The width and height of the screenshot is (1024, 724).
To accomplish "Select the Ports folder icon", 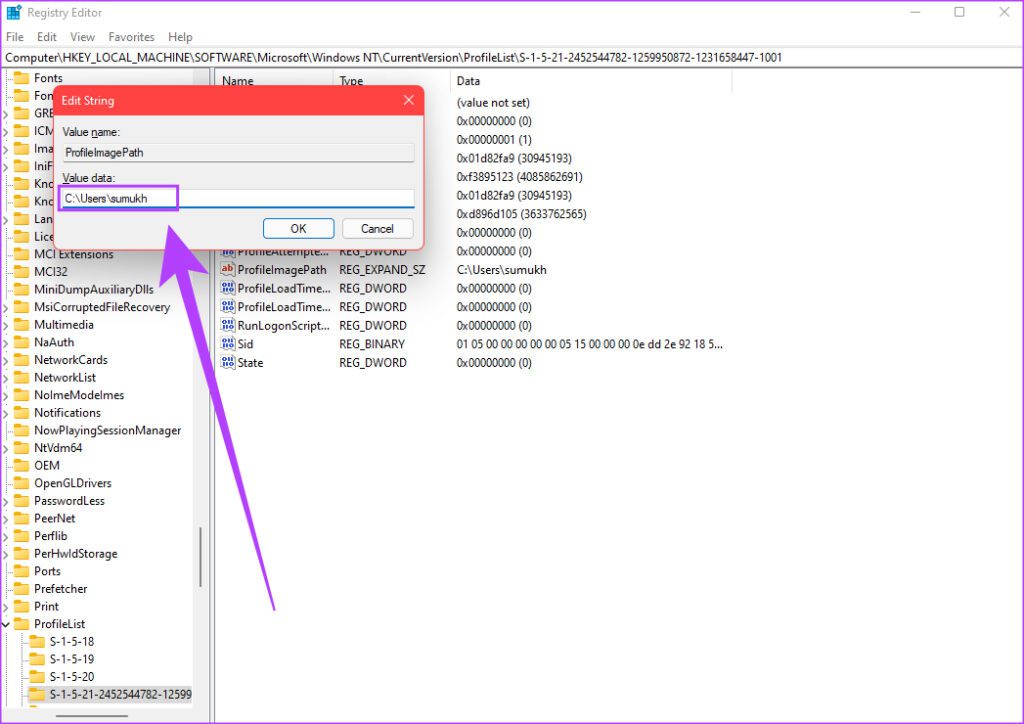I will tap(22, 571).
